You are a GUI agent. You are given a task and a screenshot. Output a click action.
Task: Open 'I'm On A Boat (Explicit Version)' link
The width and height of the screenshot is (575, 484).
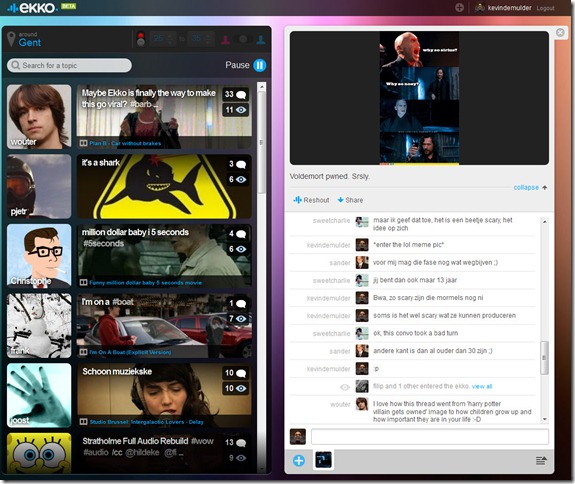(x=130, y=352)
